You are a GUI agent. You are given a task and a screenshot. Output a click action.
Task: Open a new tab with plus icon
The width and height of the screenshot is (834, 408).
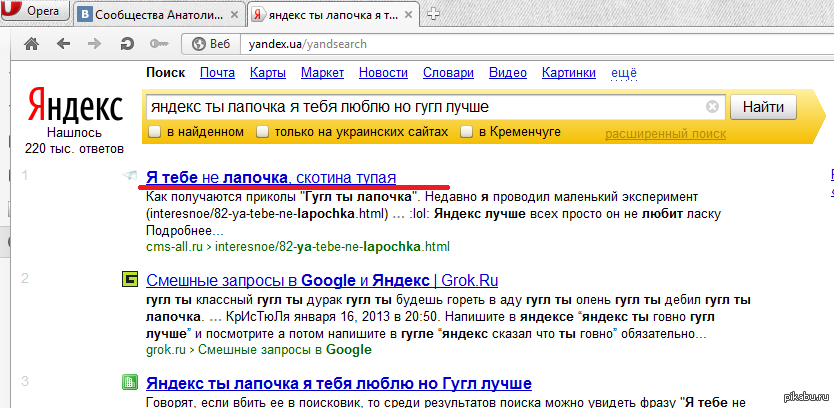pos(433,14)
